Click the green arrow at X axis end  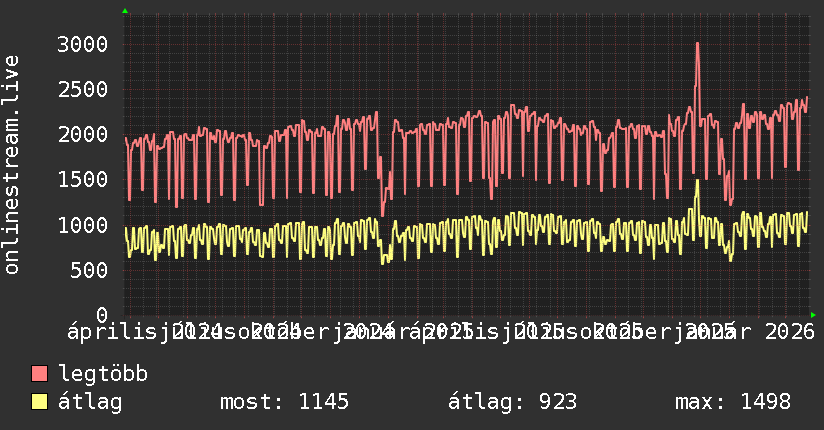813,315
